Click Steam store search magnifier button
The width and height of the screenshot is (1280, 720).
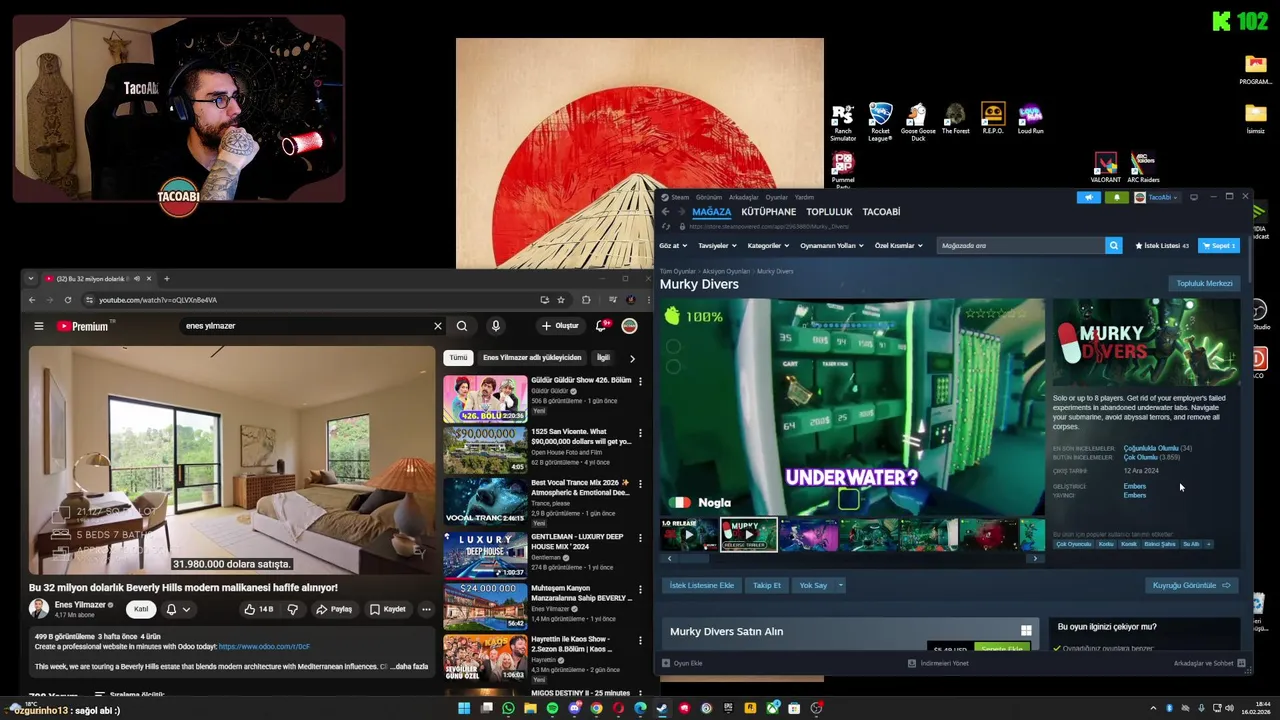click(x=1113, y=245)
